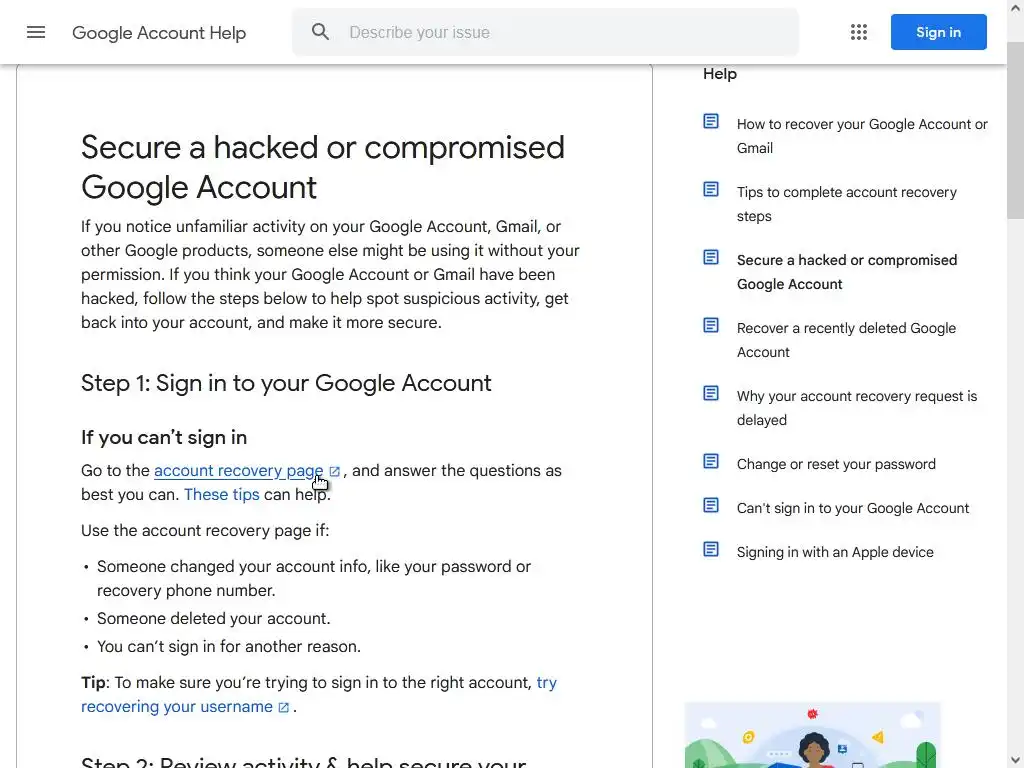This screenshot has height=768, width=1024.
Task: Click the 'Google Account Help' header title
Action: click(159, 33)
